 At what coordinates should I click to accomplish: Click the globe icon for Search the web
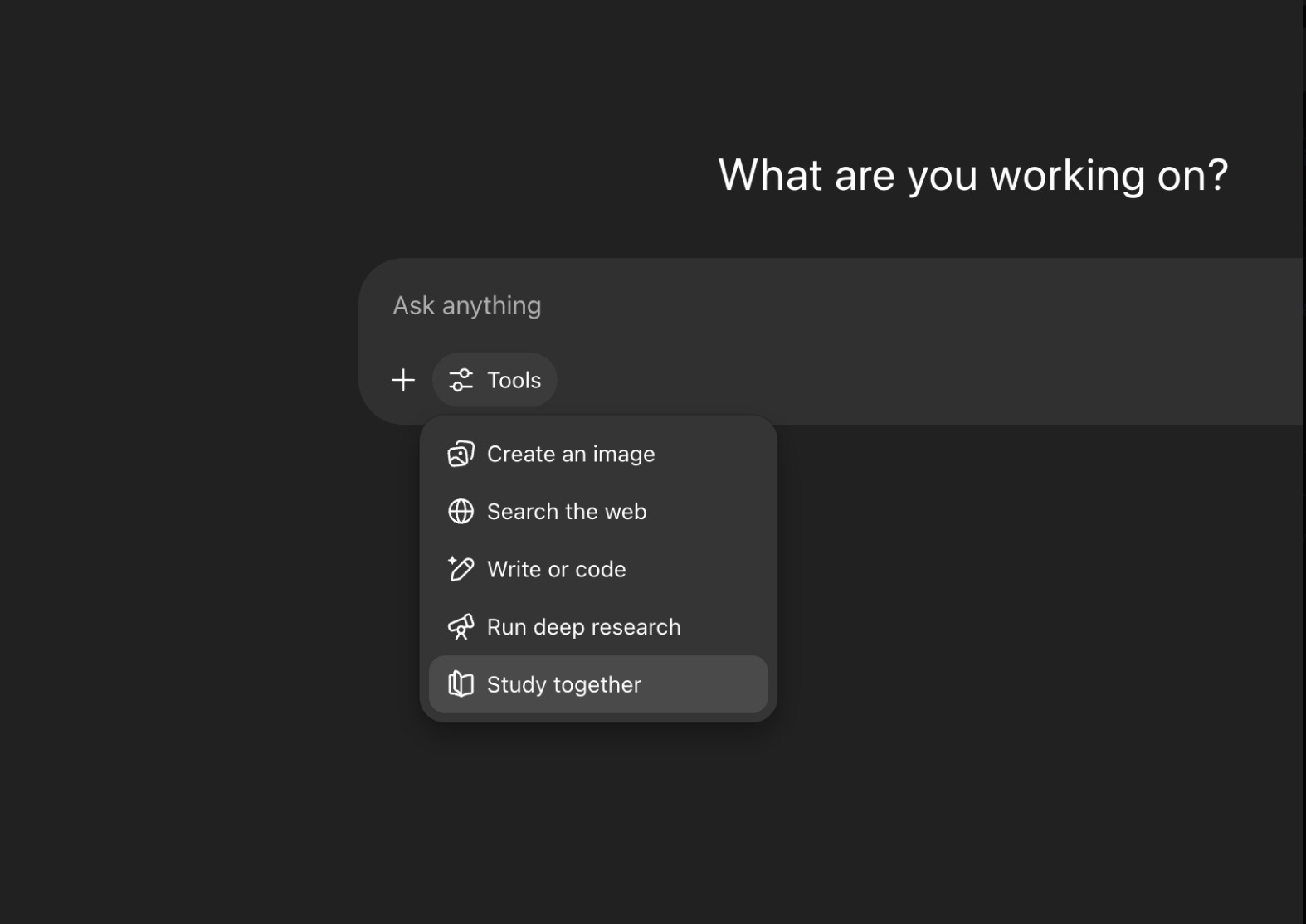[461, 512]
